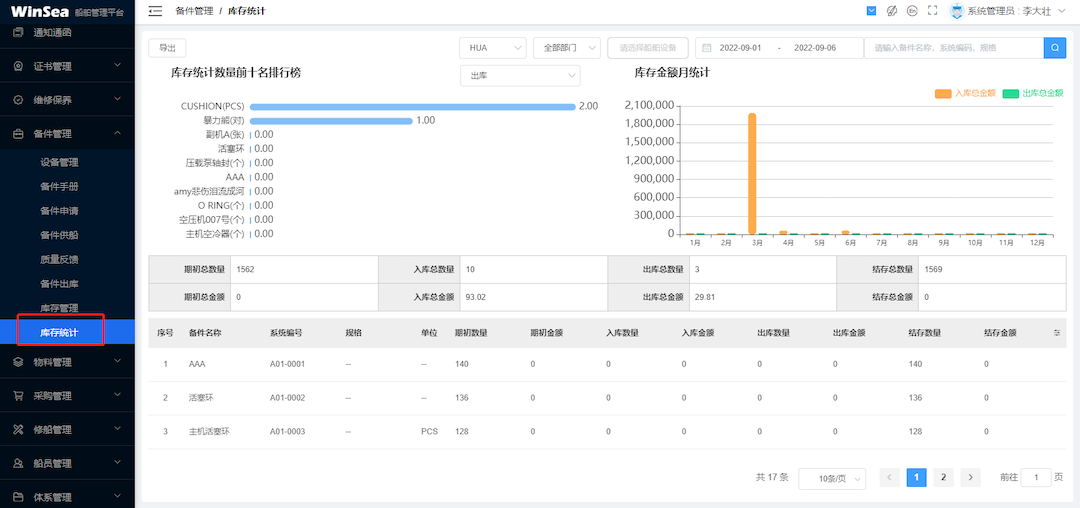
Task: Click the 结存数量 column header
Action: click(925, 332)
